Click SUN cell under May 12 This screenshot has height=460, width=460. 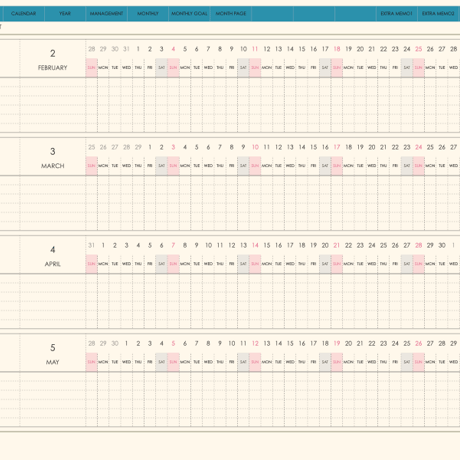pos(255,362)
